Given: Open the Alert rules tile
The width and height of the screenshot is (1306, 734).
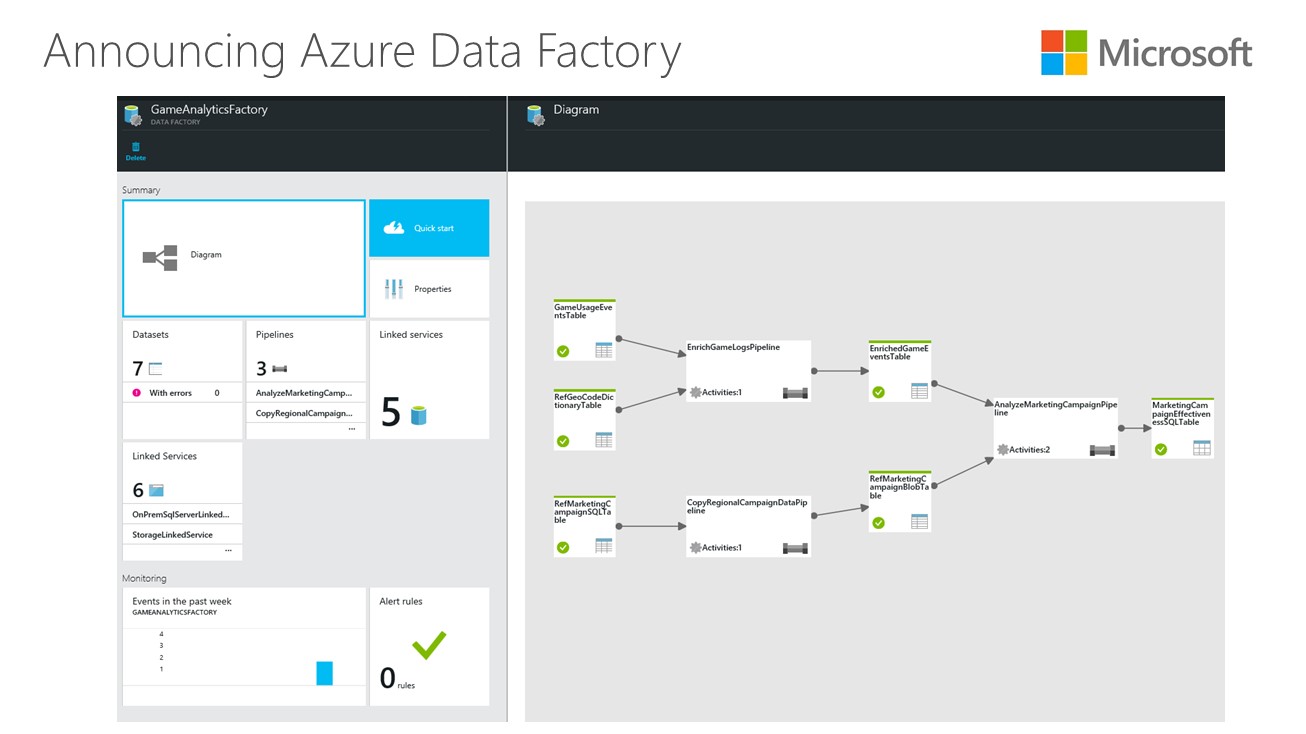Looking at the screenshot, I should (x=429, y=646).
